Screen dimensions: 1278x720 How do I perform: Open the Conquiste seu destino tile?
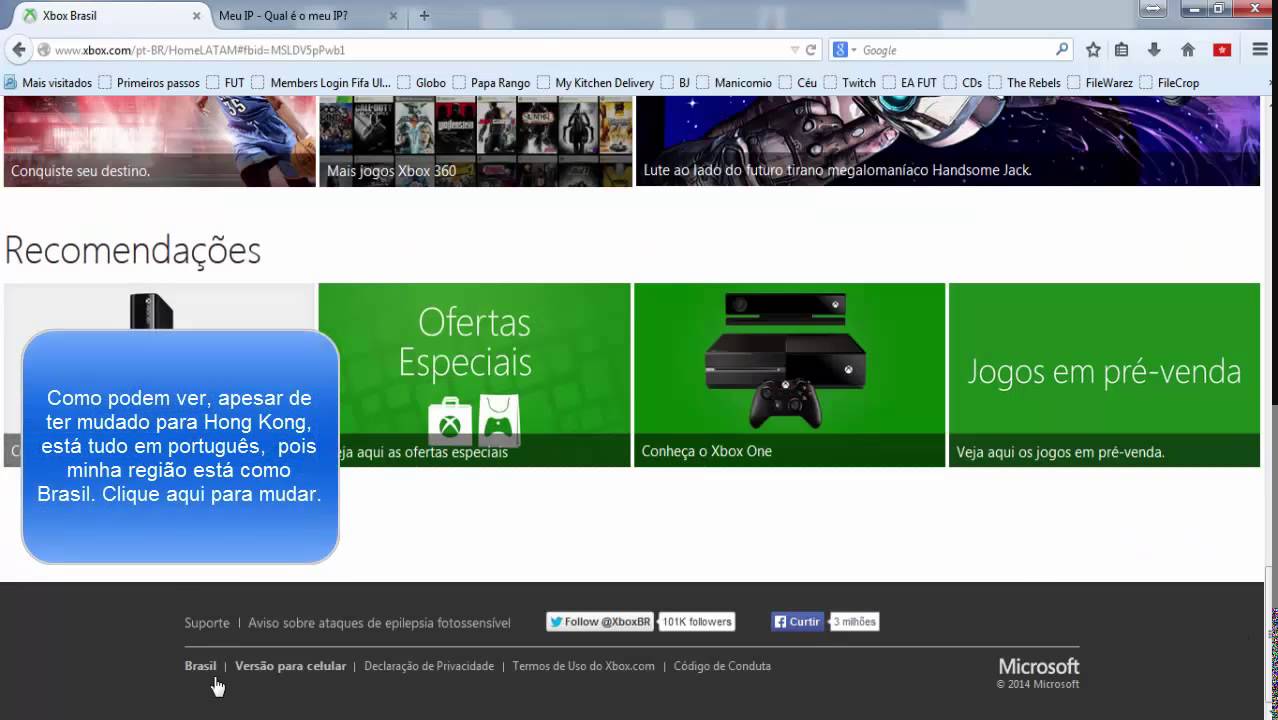(160, 141)
